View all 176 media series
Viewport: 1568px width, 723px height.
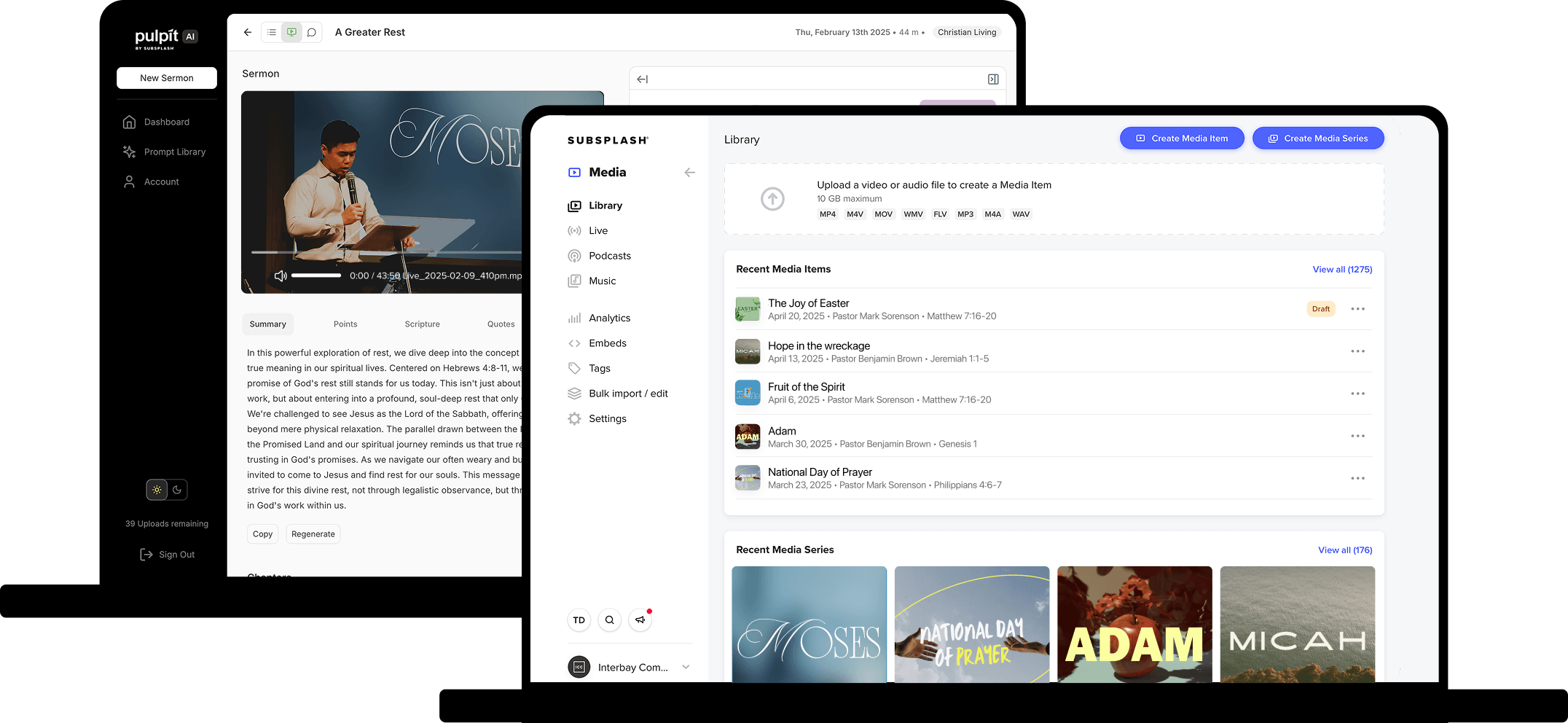tap(1345, 550)
